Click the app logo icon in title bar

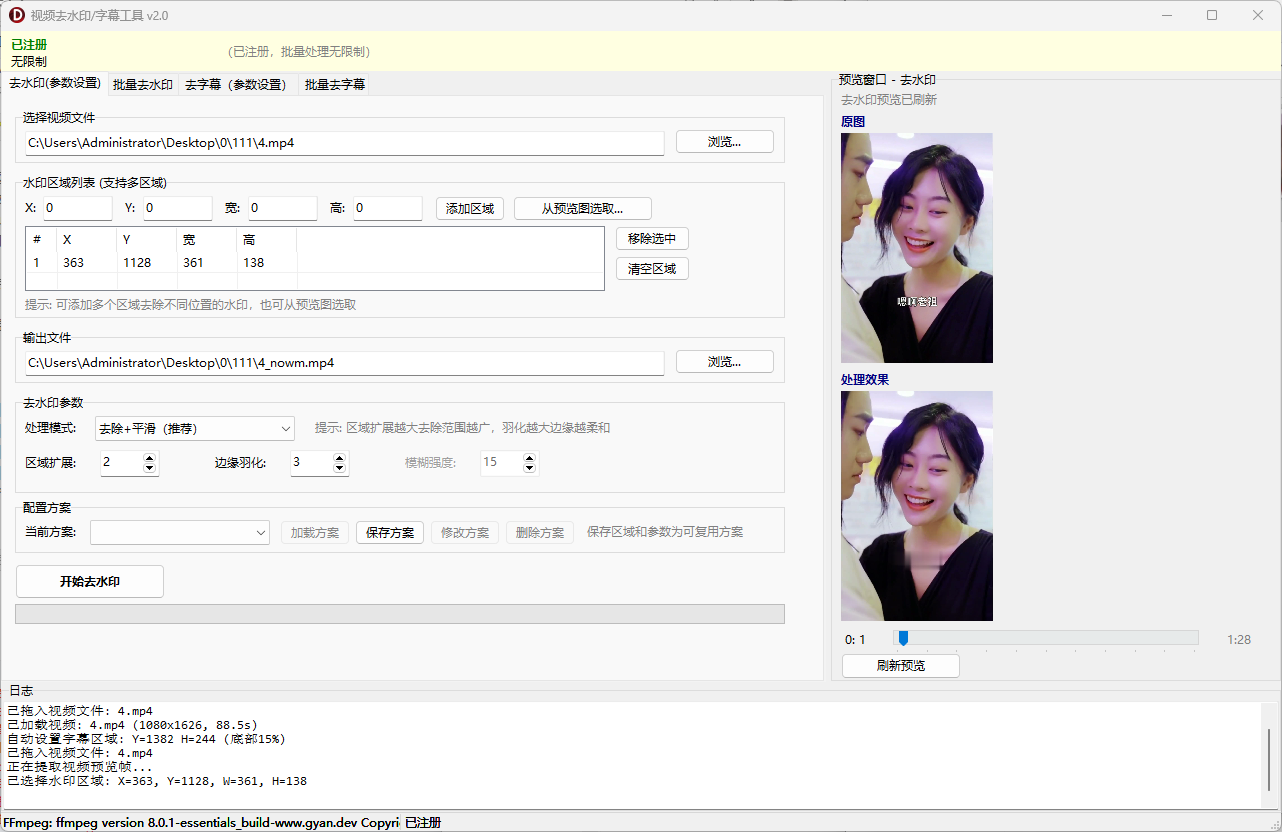point(16,15)
